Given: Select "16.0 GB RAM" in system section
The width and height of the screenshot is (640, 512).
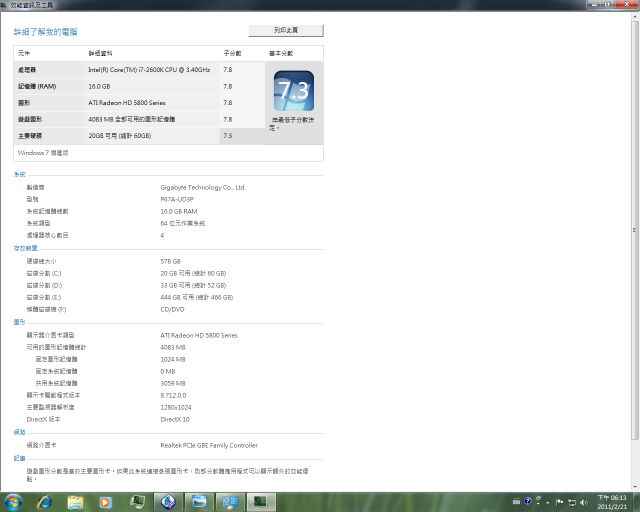Looking at the screenshot, I should coord(178,211).
